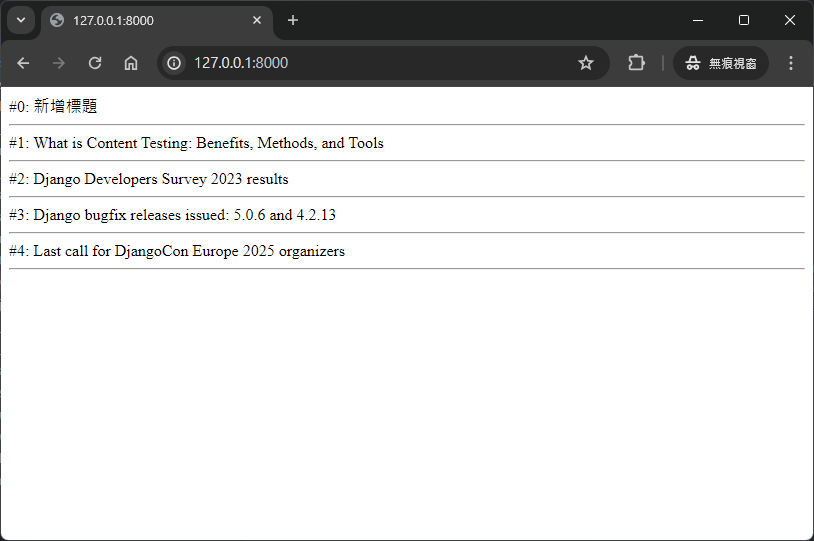Close the browser window
This screenshot has height=541, width=814.
pos(790,20)
